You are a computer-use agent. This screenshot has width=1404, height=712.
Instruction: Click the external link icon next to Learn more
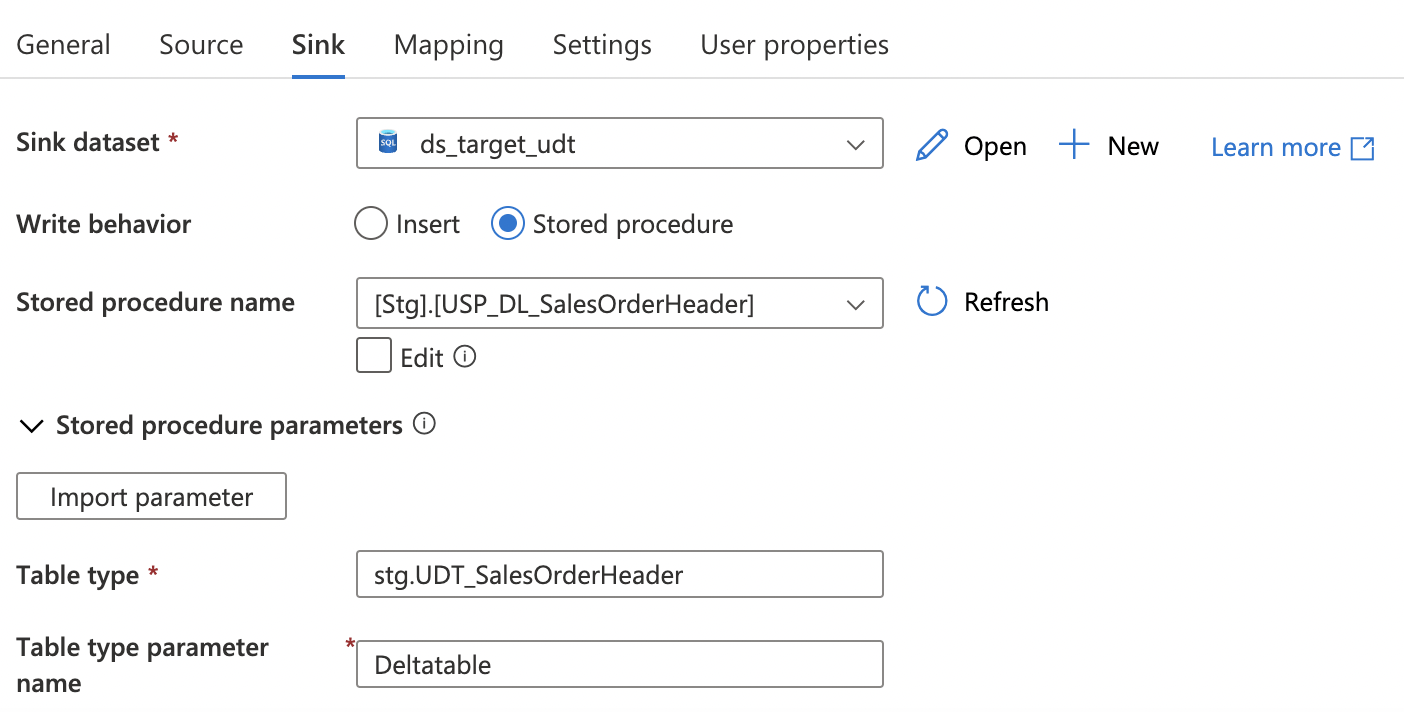pos(1363,148)
